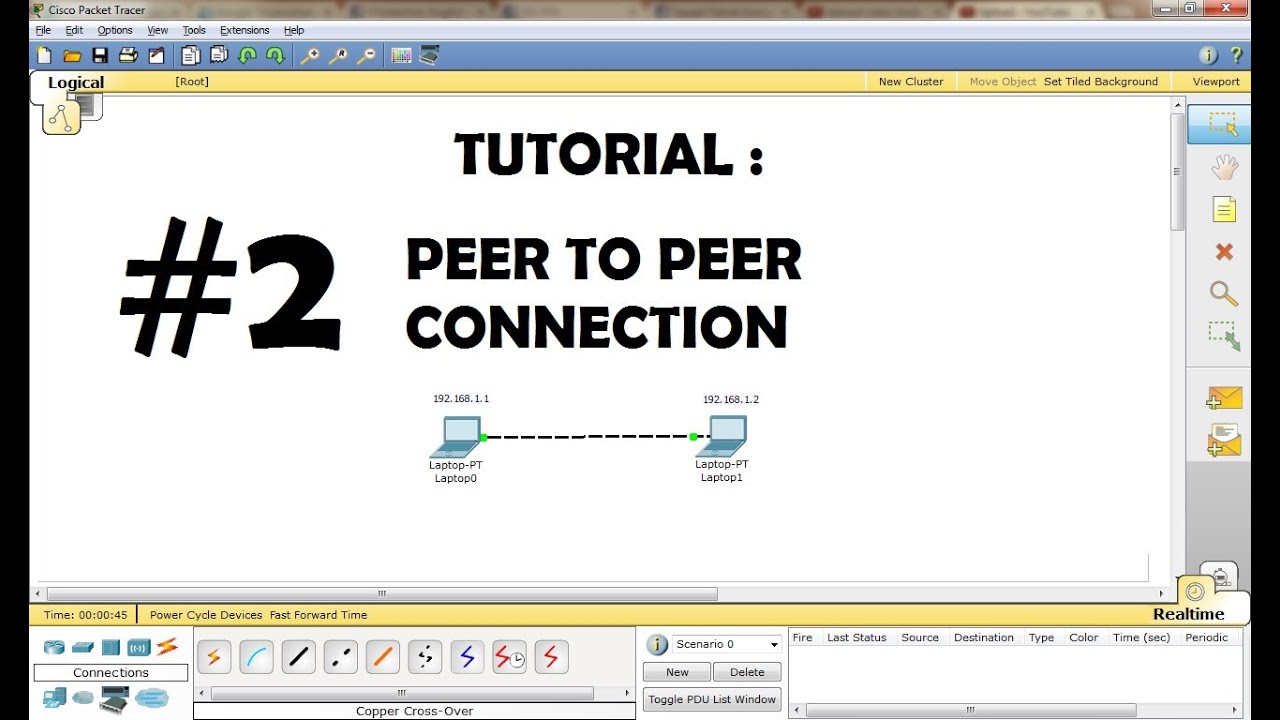The image size is (1280, 720).
Task: Click the scenario Delete button
Action: point(747,672)
